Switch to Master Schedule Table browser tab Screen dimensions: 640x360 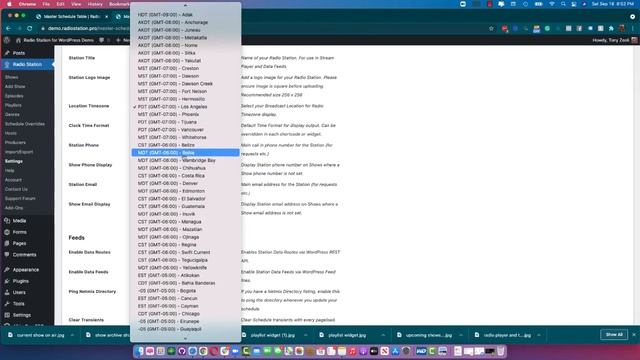point(71,16)
